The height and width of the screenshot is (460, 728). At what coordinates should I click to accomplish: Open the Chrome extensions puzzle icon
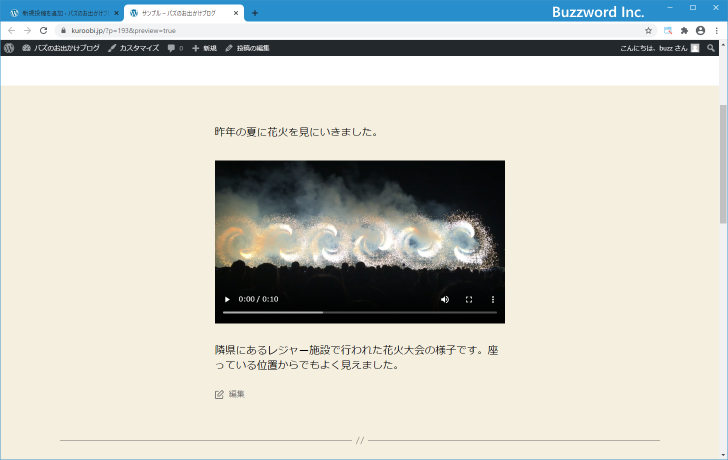click(684, 31)
